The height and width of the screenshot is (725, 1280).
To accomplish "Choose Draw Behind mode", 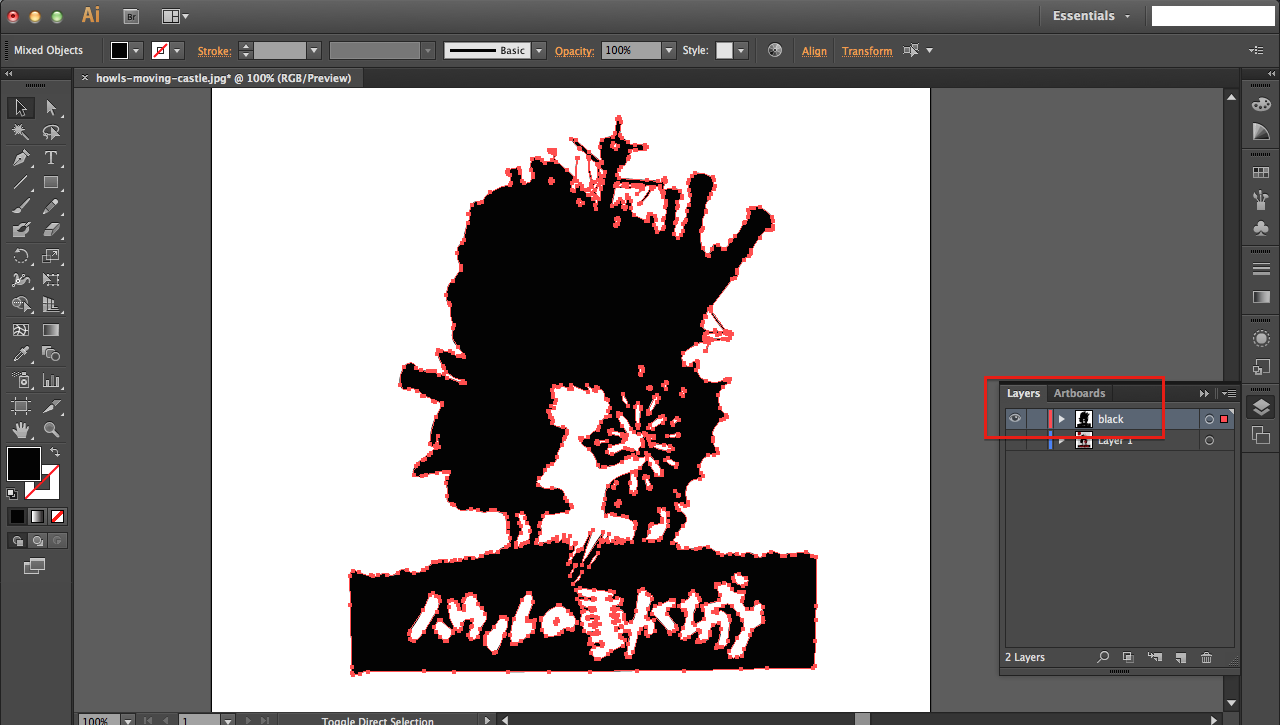I will [x=37, y=540].
